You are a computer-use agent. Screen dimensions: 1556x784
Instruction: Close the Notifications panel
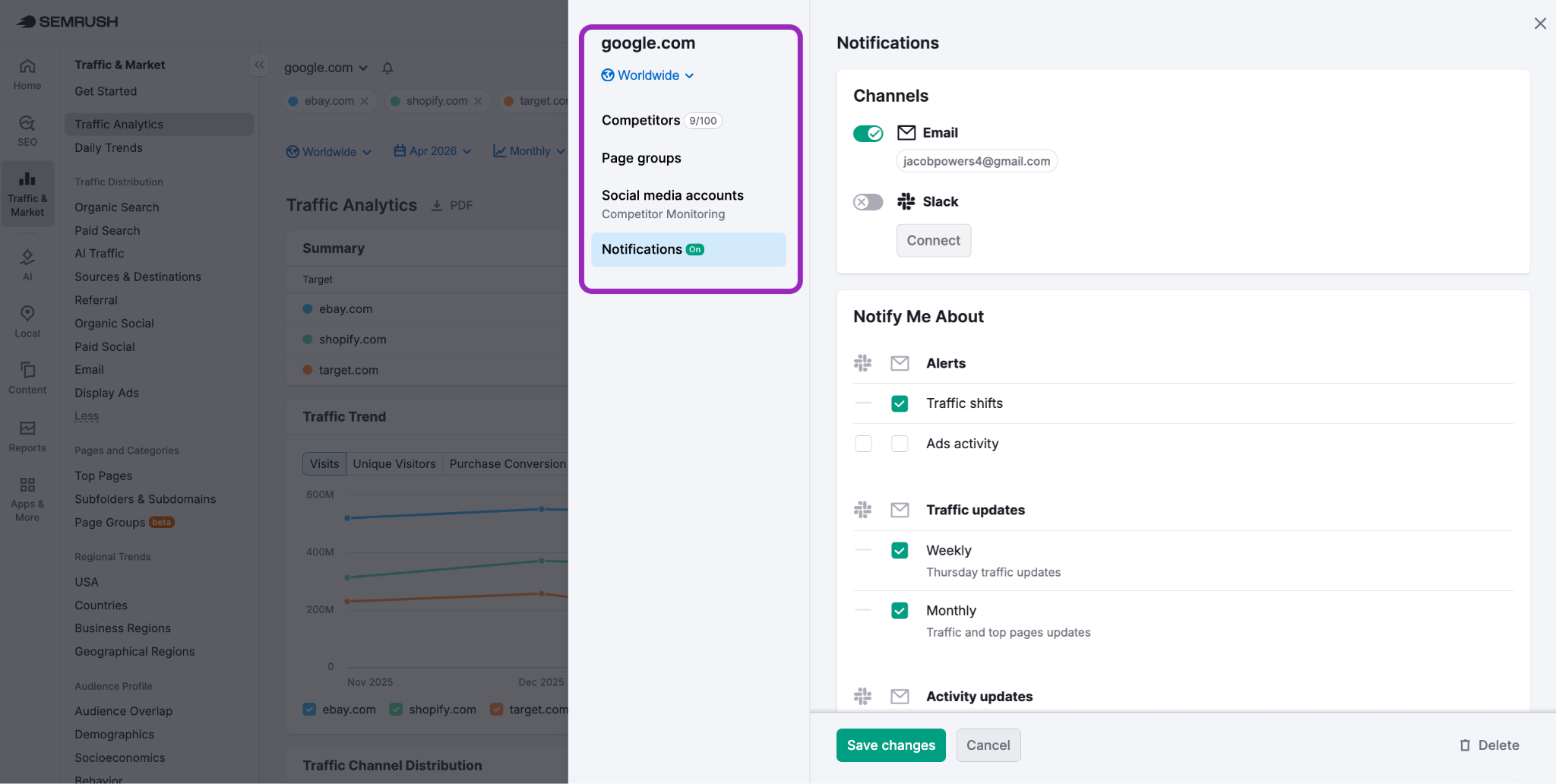point(1540,24)
